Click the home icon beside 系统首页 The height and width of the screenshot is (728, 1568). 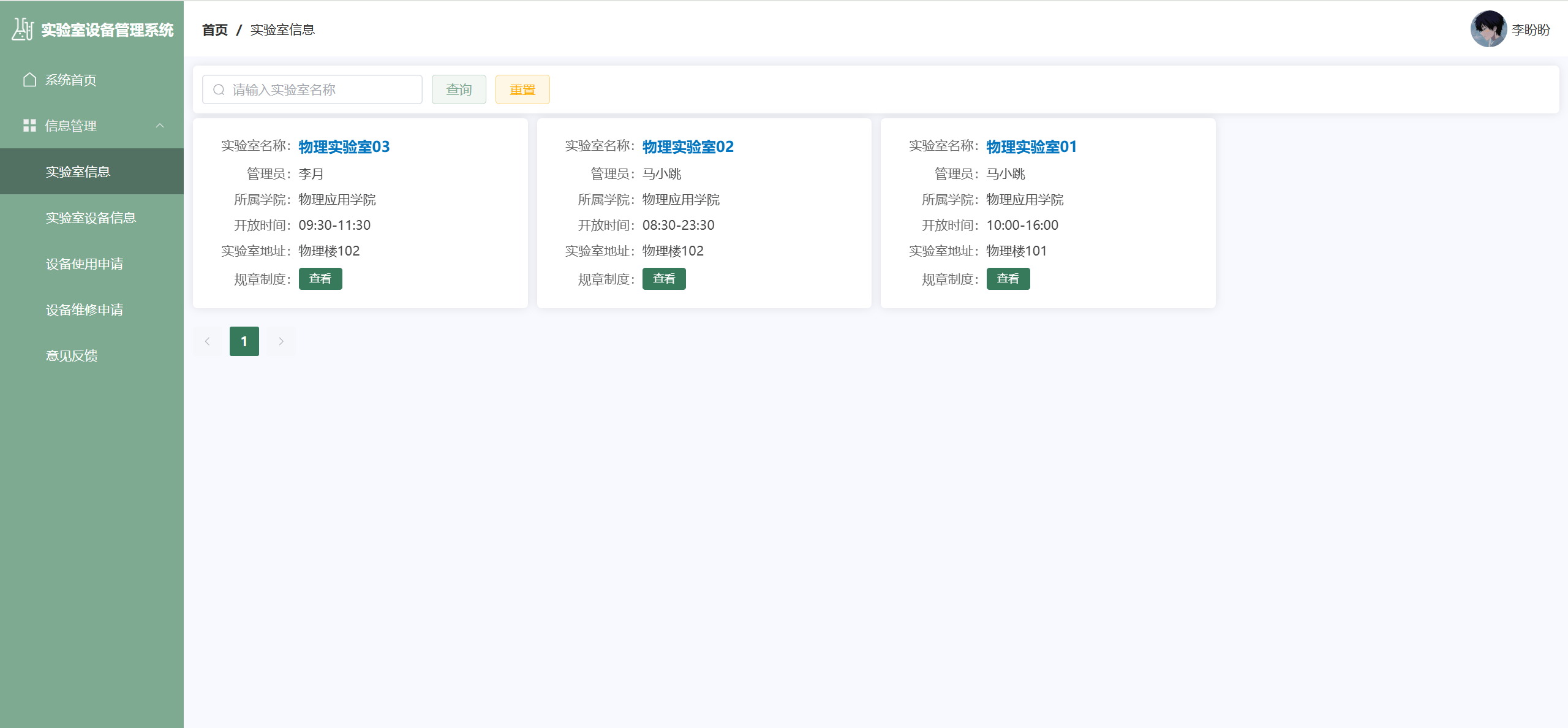click(x=29, y=80)
